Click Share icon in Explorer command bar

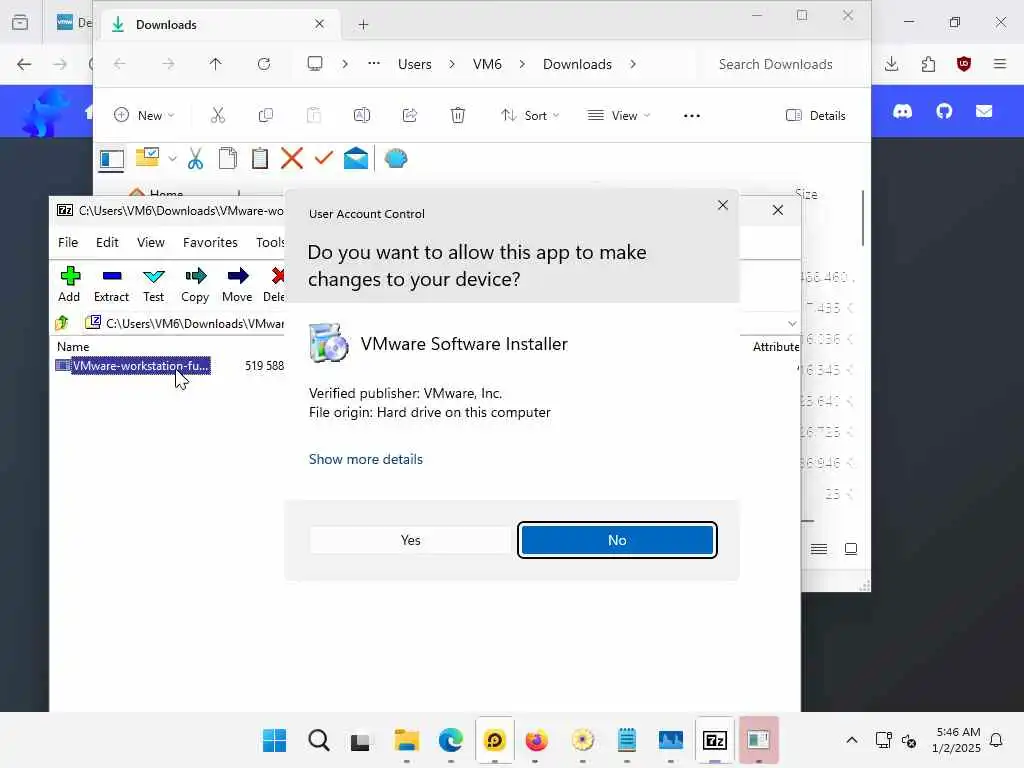[409, 116]
